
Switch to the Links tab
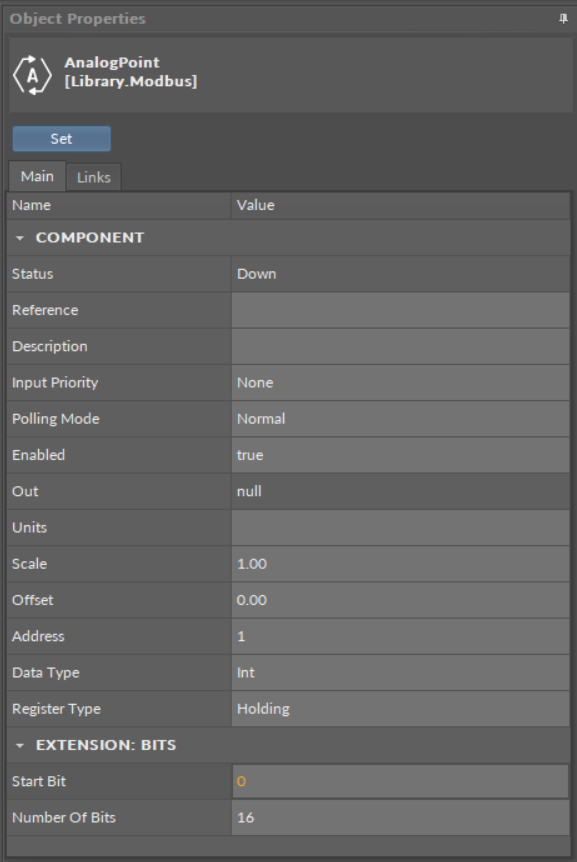(x=93, y=177)
